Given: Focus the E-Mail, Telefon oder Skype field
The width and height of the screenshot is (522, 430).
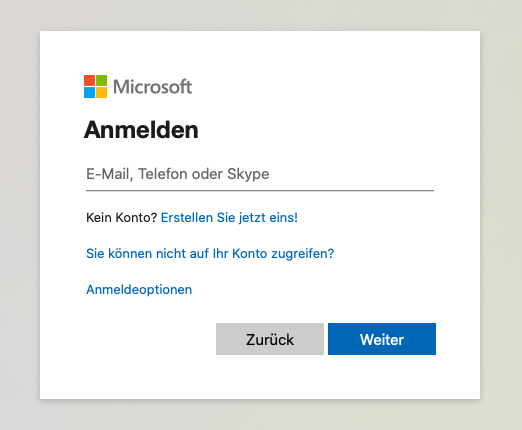Looking at the screenshot, I should click(x=260, y=174).
